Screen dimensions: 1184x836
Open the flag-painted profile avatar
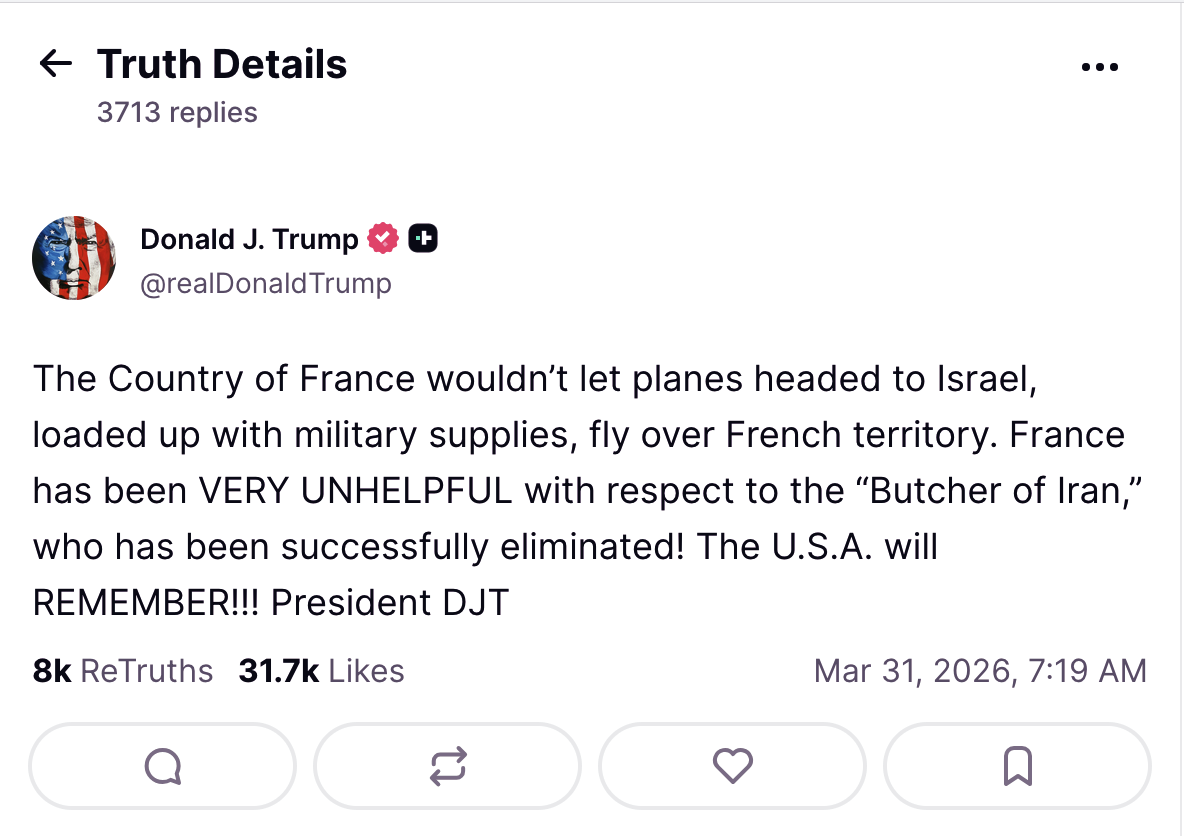(75, 258)
